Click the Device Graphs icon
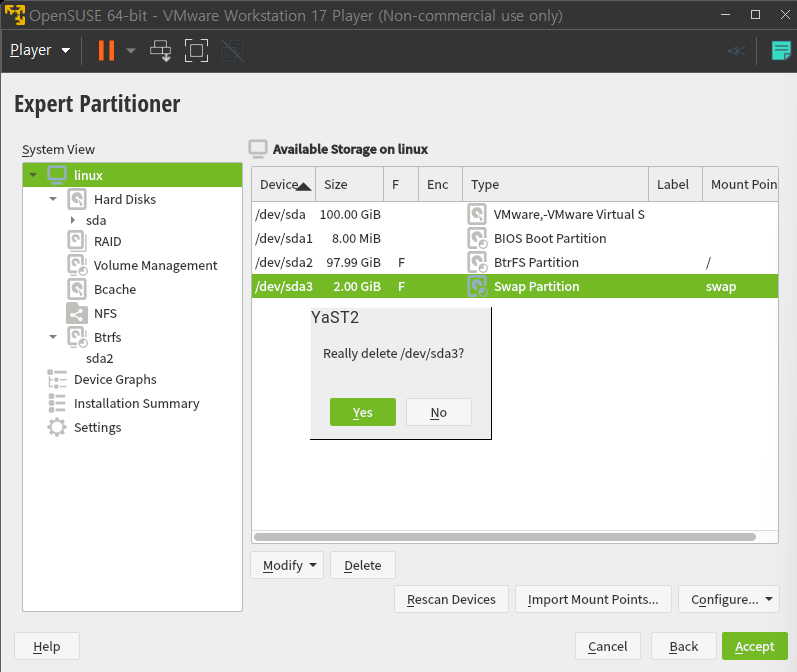The image size is (797, 672). tap(57, 379)
